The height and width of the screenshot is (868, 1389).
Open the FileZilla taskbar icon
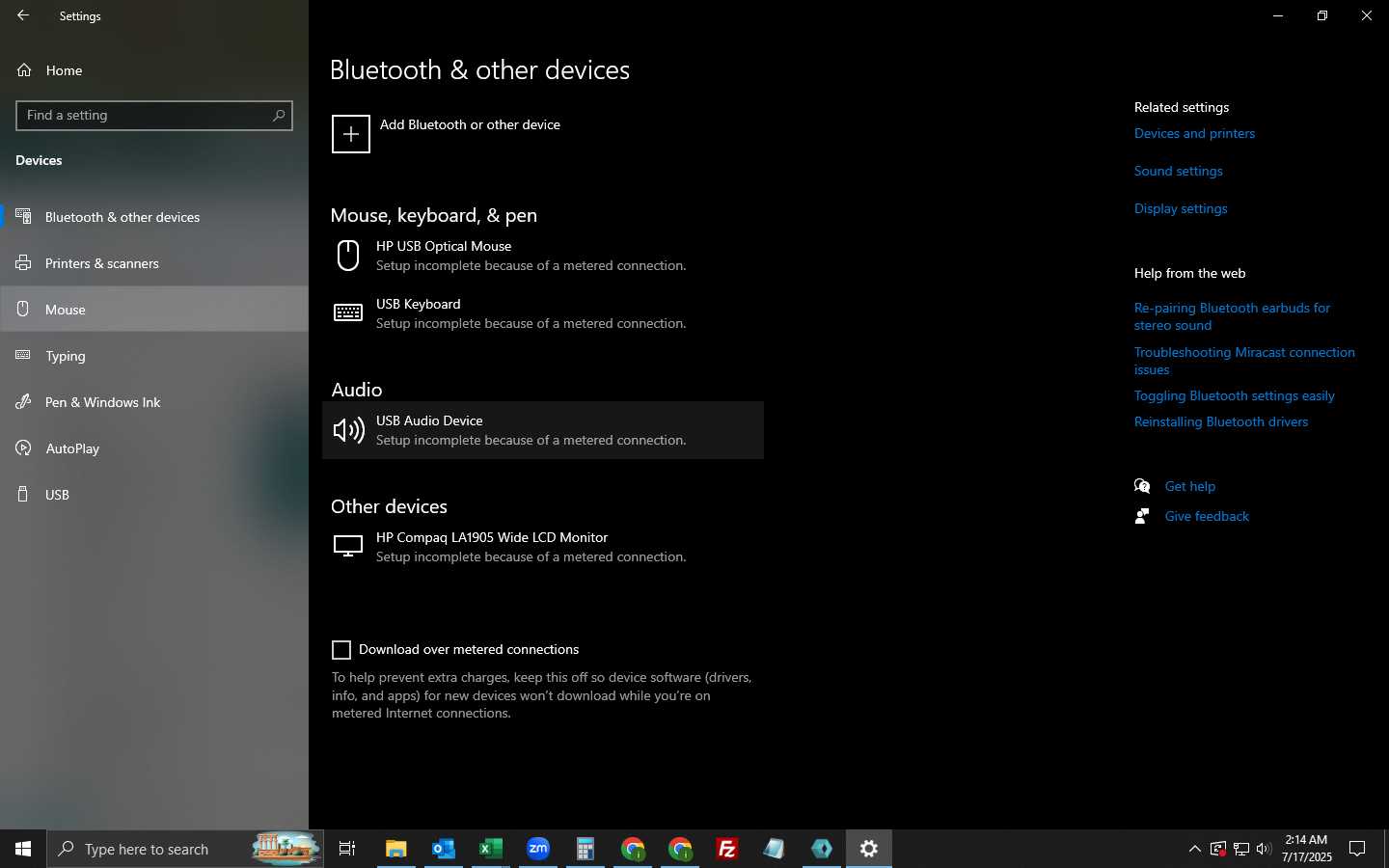pyautogui.click(x=726, y=849)
